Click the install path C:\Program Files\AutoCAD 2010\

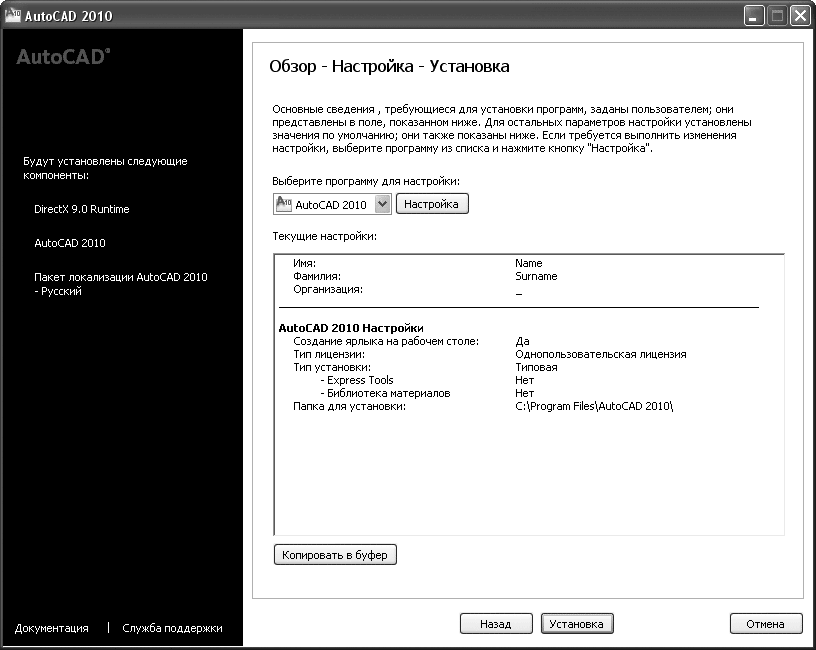click(x=594, y=406)
